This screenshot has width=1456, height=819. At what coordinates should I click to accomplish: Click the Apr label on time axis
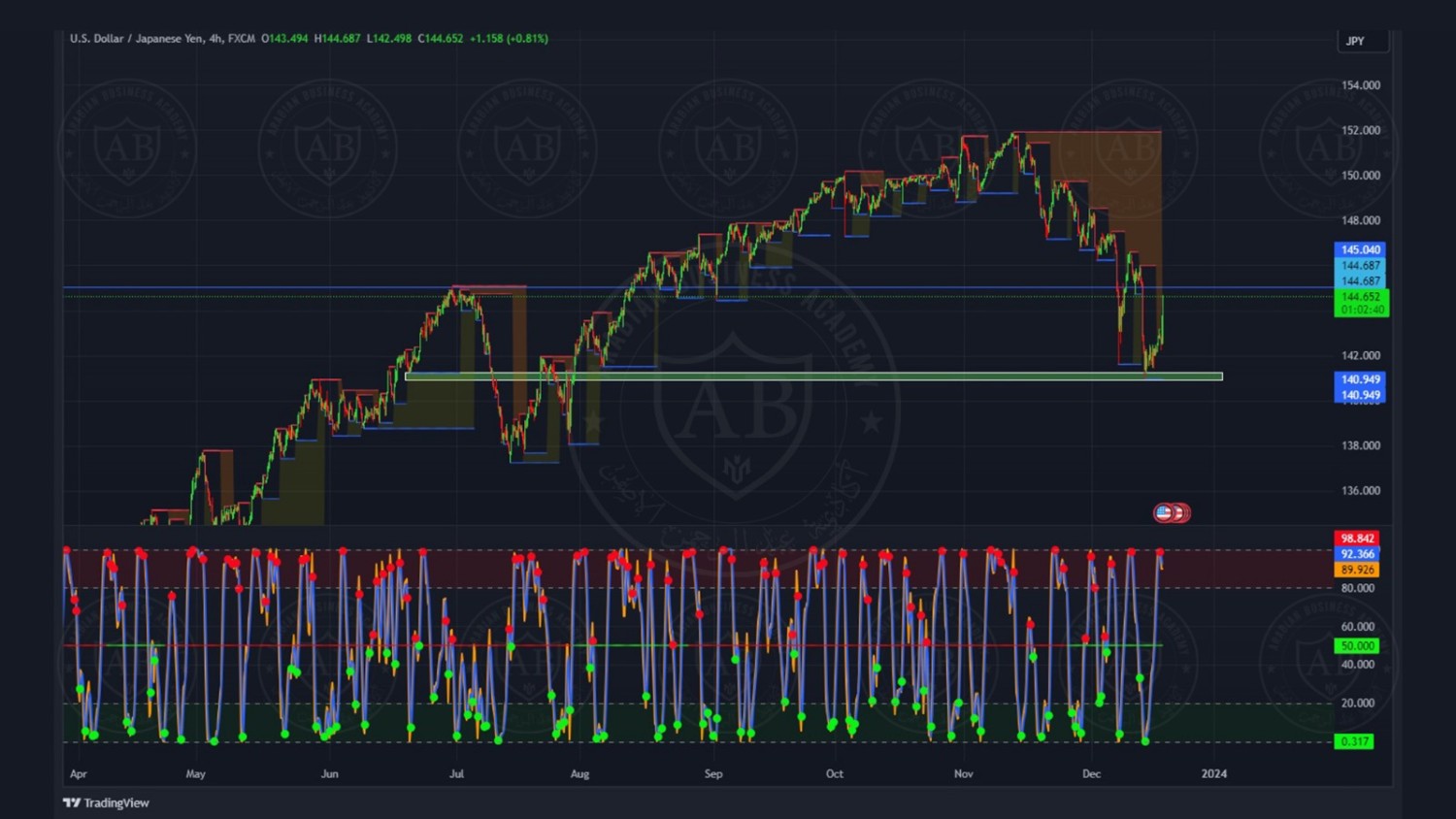[x=79, y=773]
